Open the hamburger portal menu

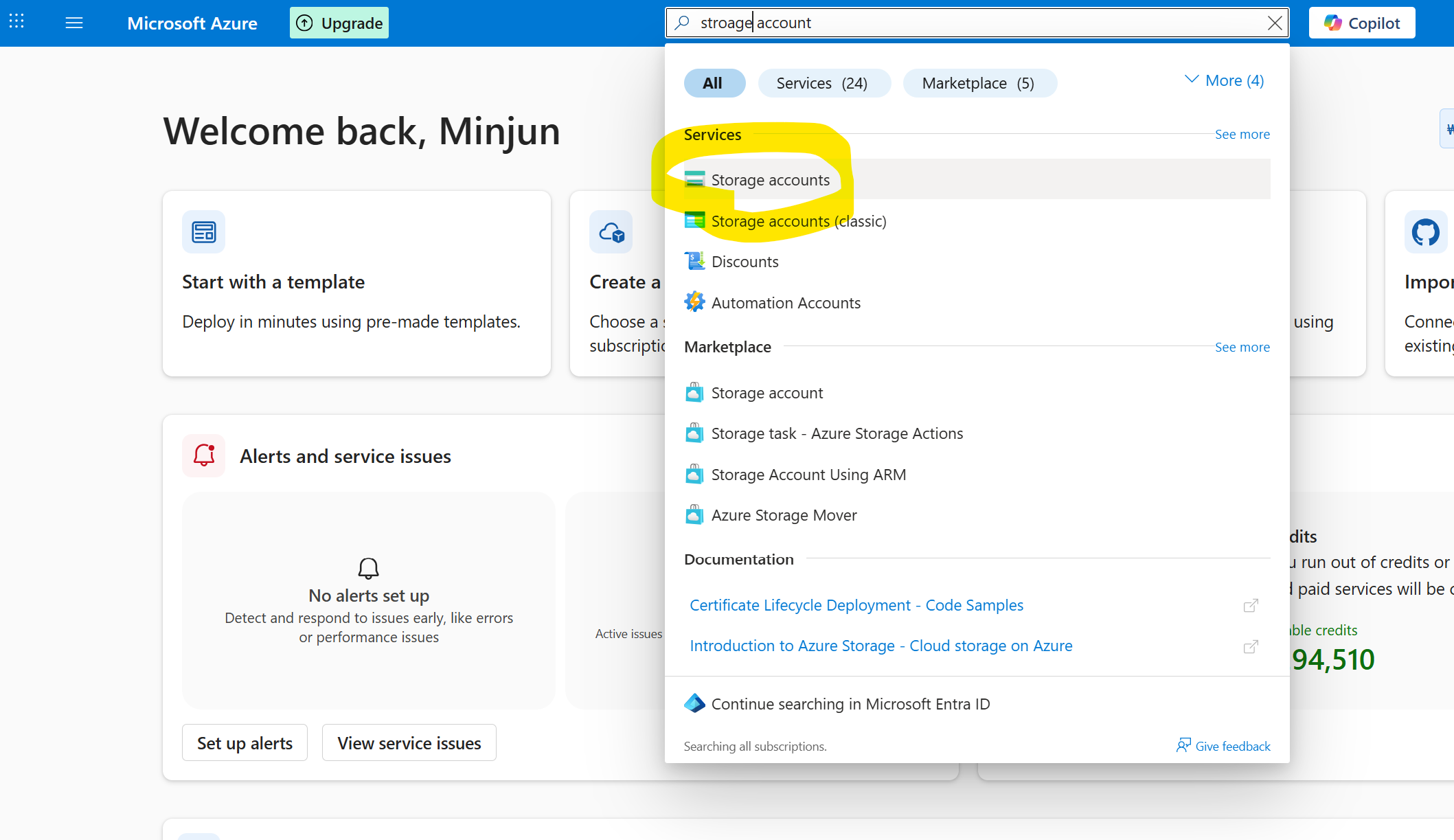pyautogui.click(x=74, y=23)
